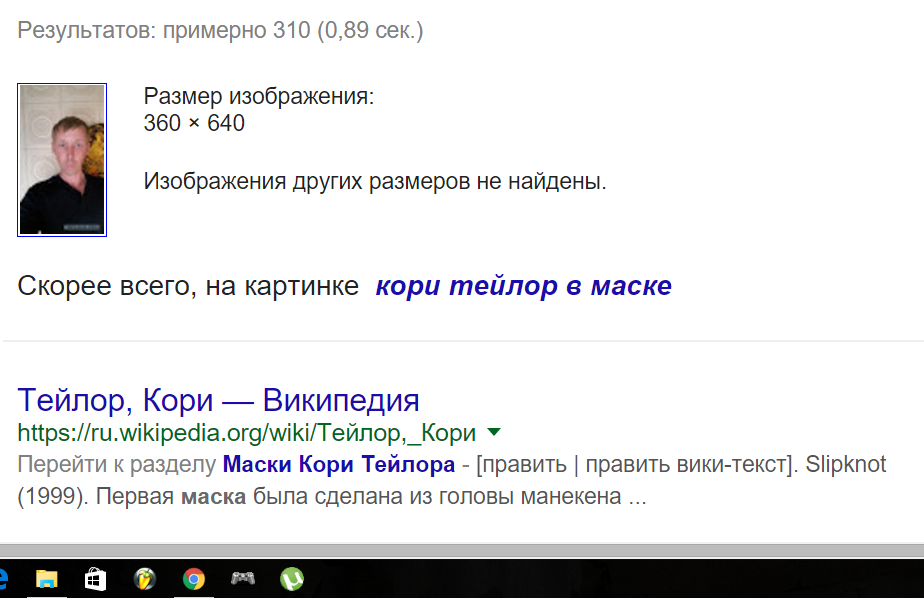Screen dimensions: 924x598
Task: Click 'Результатов: примерно 310' stats text
Action: point(220,30)
